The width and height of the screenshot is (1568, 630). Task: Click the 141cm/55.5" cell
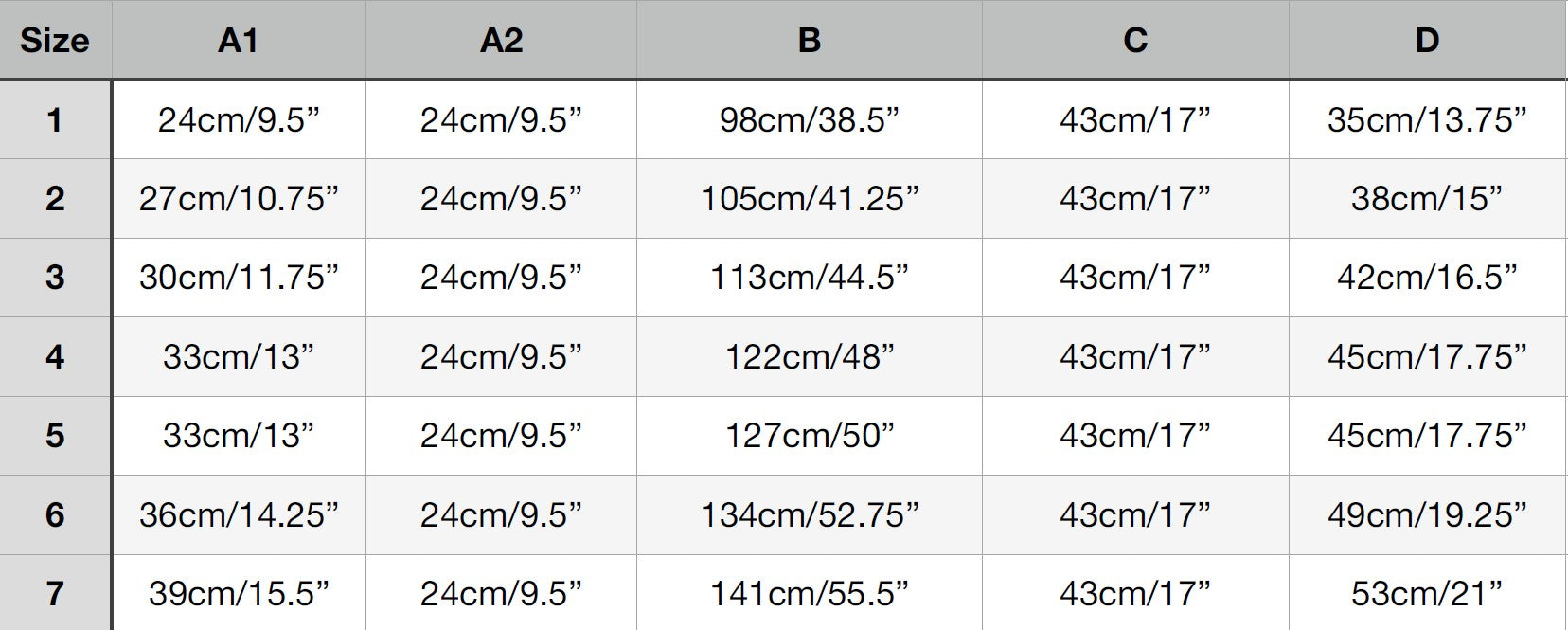(x=809, y=594)
